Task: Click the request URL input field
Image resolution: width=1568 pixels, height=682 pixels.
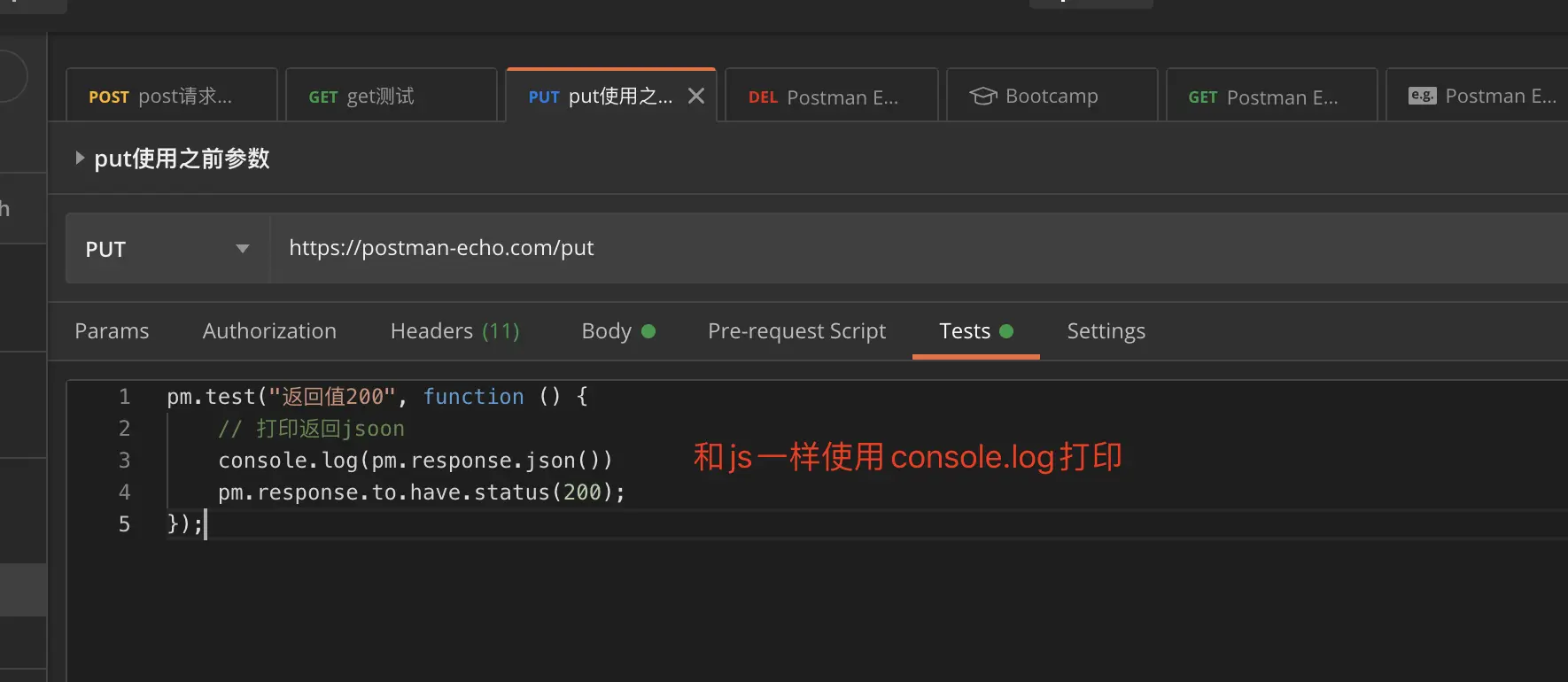Action: coord(797,248)
